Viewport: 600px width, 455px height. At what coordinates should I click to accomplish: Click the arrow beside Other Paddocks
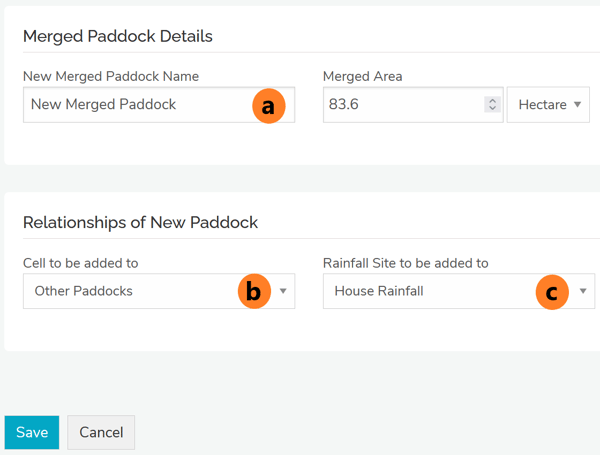tap(283, 291)
